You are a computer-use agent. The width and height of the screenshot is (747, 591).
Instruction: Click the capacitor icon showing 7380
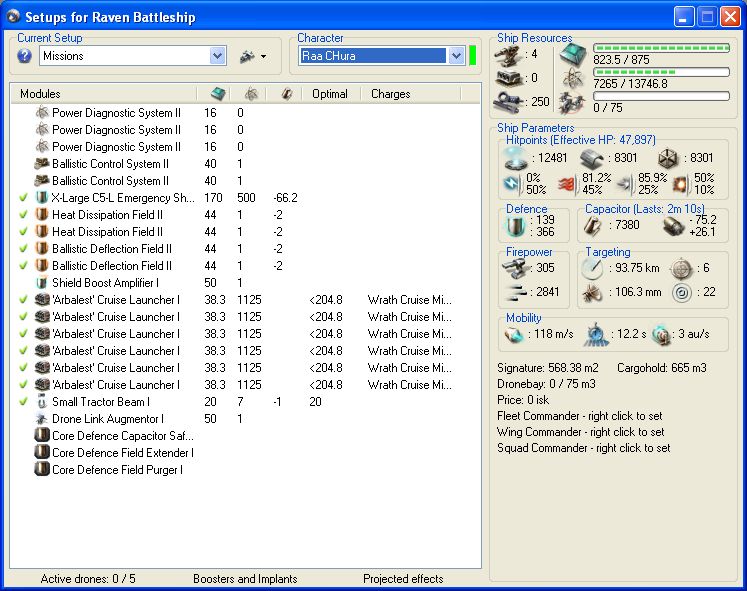coord(594,226)
